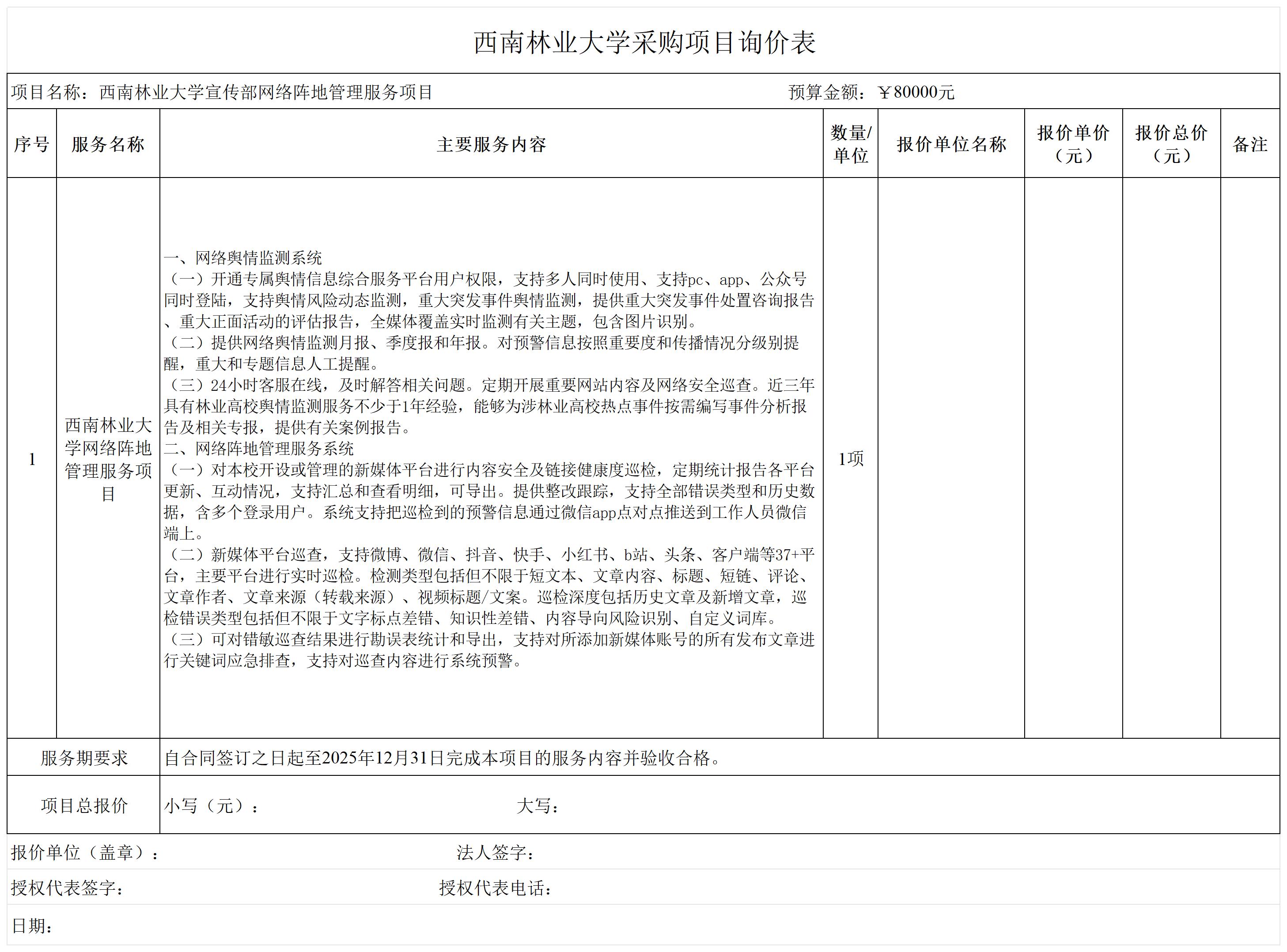Select the 主要服务内容 header cell
Screen dimensions: 1287x952
[x=491, y=144]
